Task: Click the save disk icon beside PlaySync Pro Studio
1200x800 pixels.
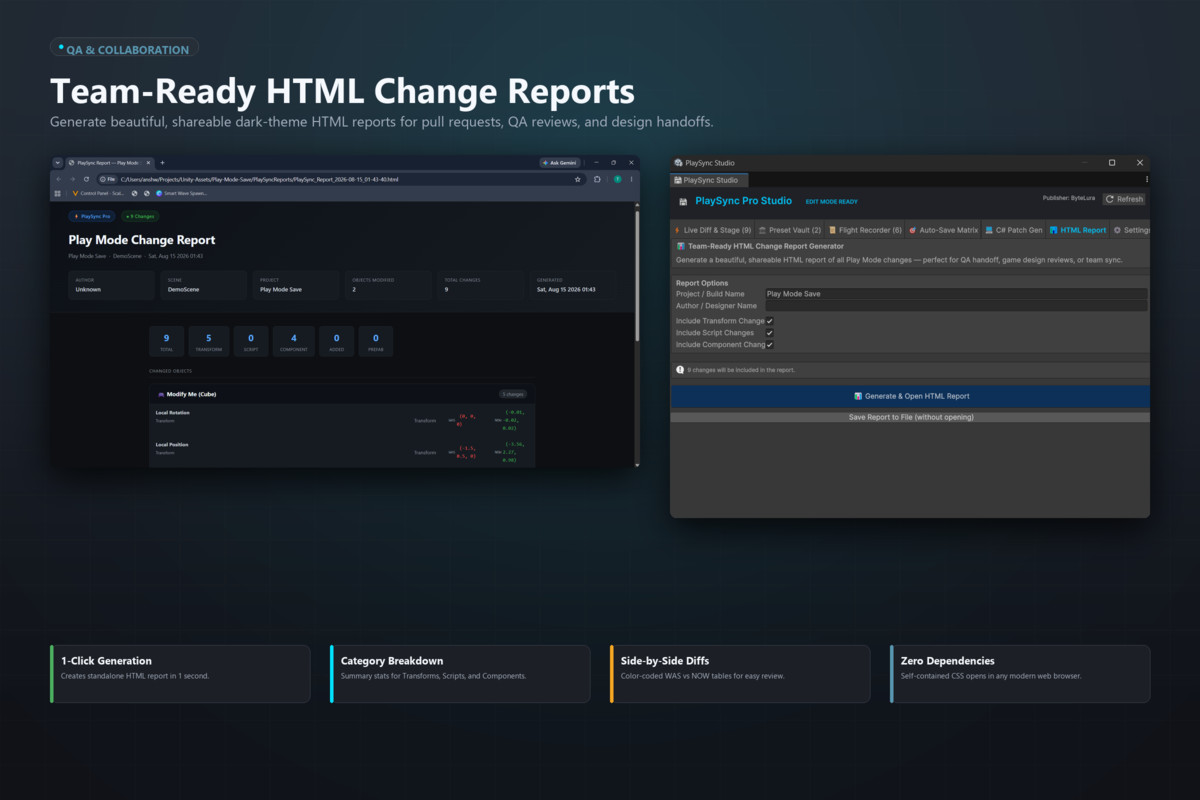Action: (684, 201)
